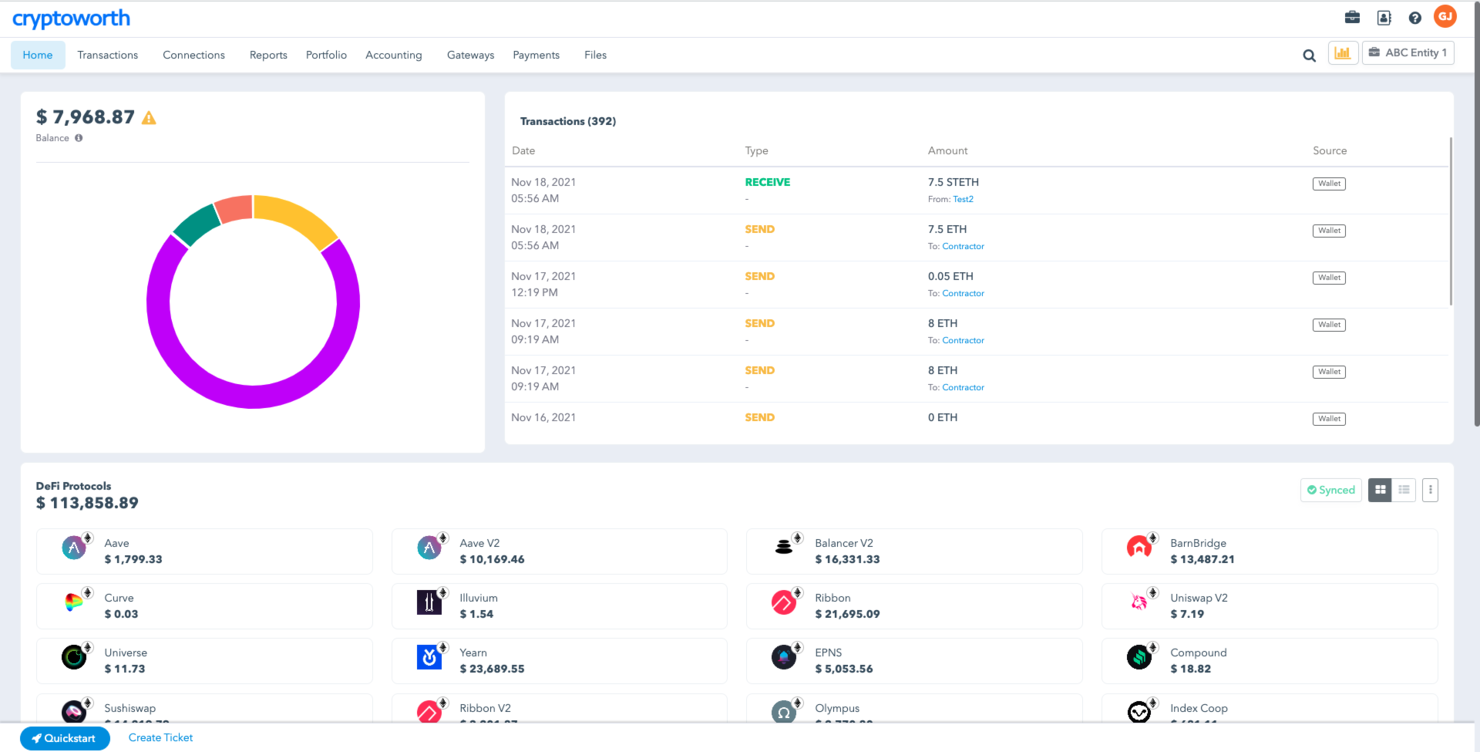Select the Yearn protocol logo

[x=428, y=657]
